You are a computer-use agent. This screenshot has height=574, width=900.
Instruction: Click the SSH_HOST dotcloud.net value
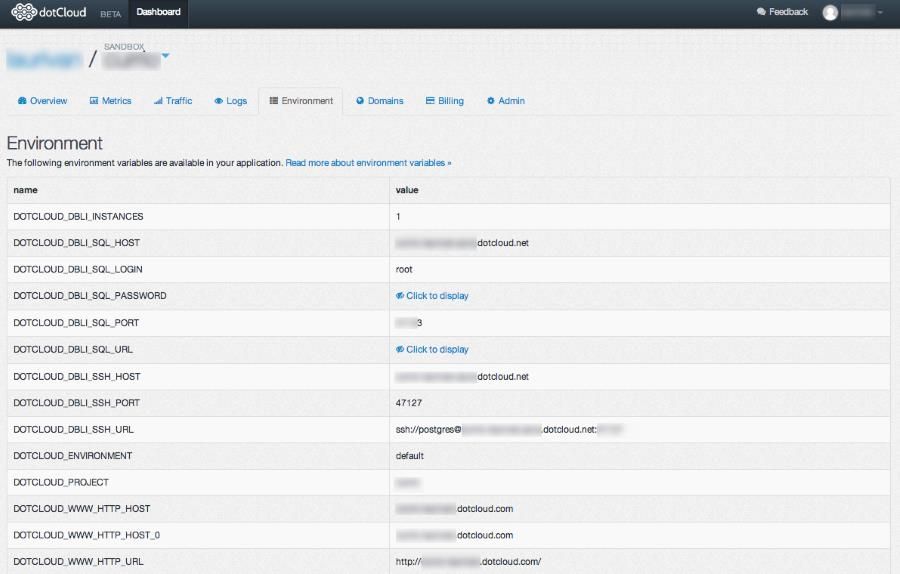[x=462, y=377]
